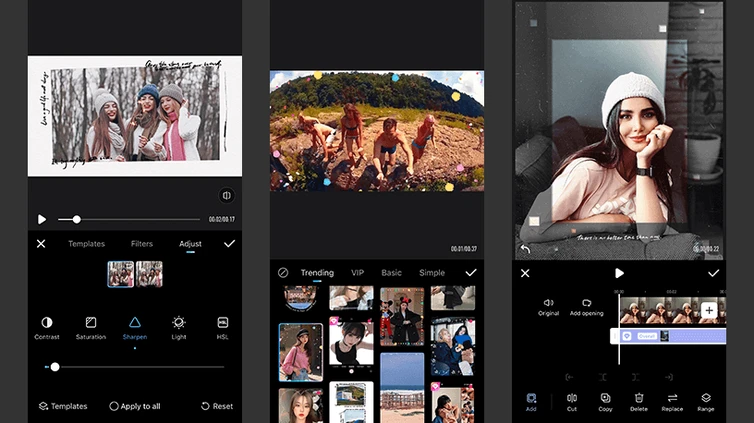
Task: Click the Add opening button
Action: coord(587,307)
